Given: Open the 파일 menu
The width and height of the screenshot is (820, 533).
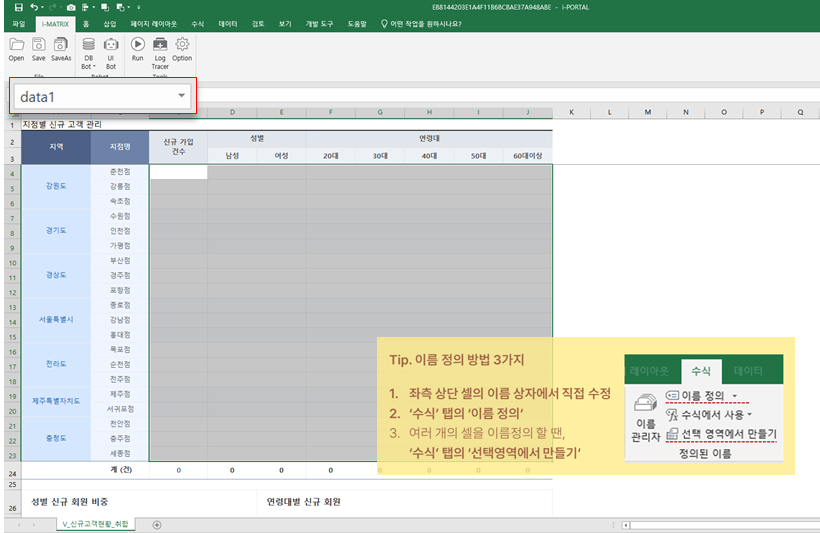Looking at the screenshot, I should 18,22.
